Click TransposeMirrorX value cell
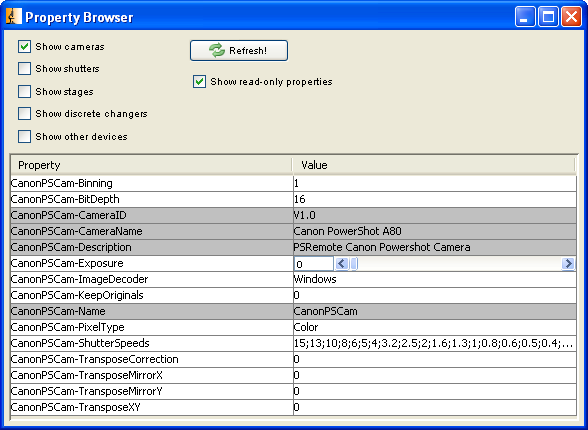588x430 pixels. [x=435, y=375]
